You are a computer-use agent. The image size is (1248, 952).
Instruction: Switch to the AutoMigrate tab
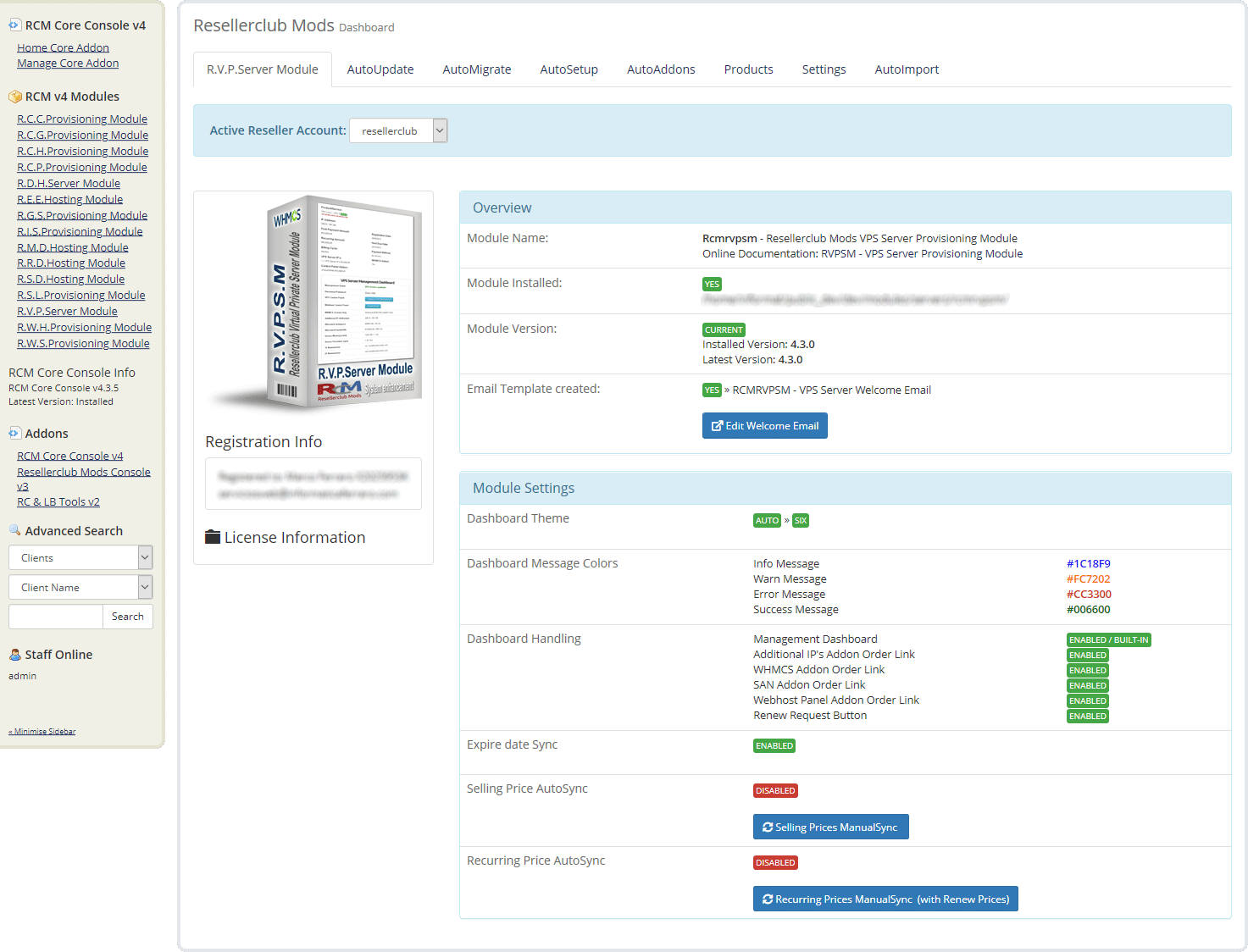[x=477, y=69]
